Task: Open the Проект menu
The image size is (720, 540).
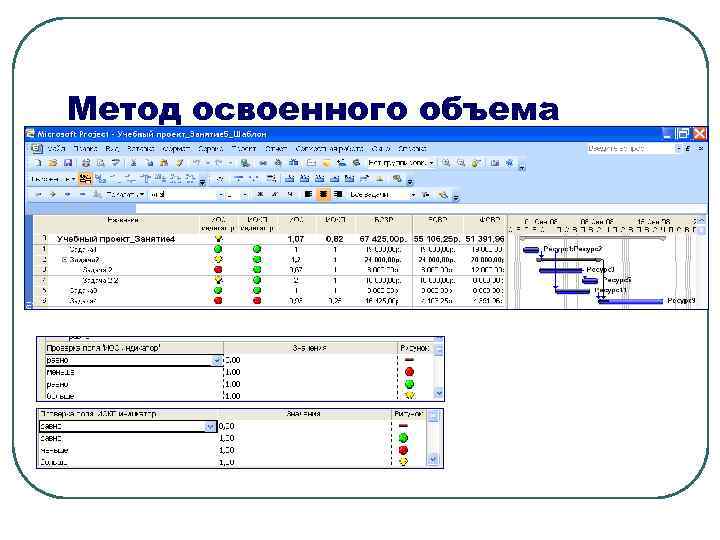Action: pos(243,148)
